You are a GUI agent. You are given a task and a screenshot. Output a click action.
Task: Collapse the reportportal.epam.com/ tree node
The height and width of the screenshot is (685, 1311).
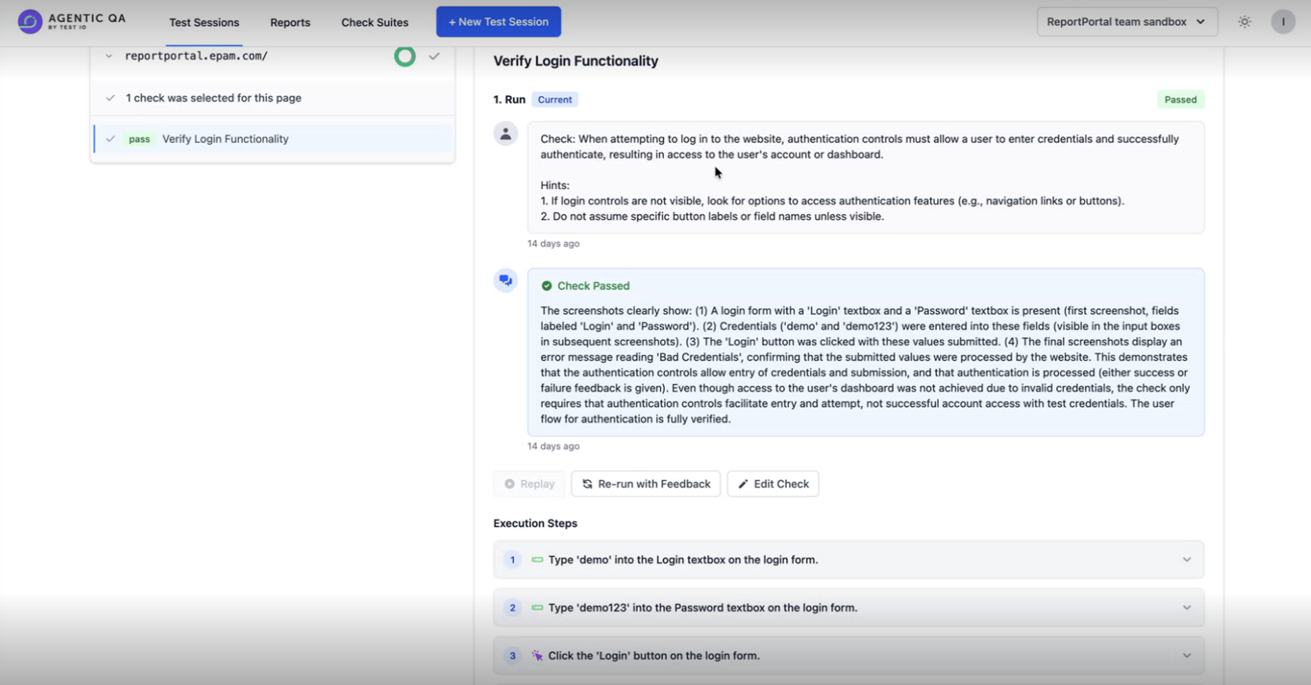pos(109,57)
